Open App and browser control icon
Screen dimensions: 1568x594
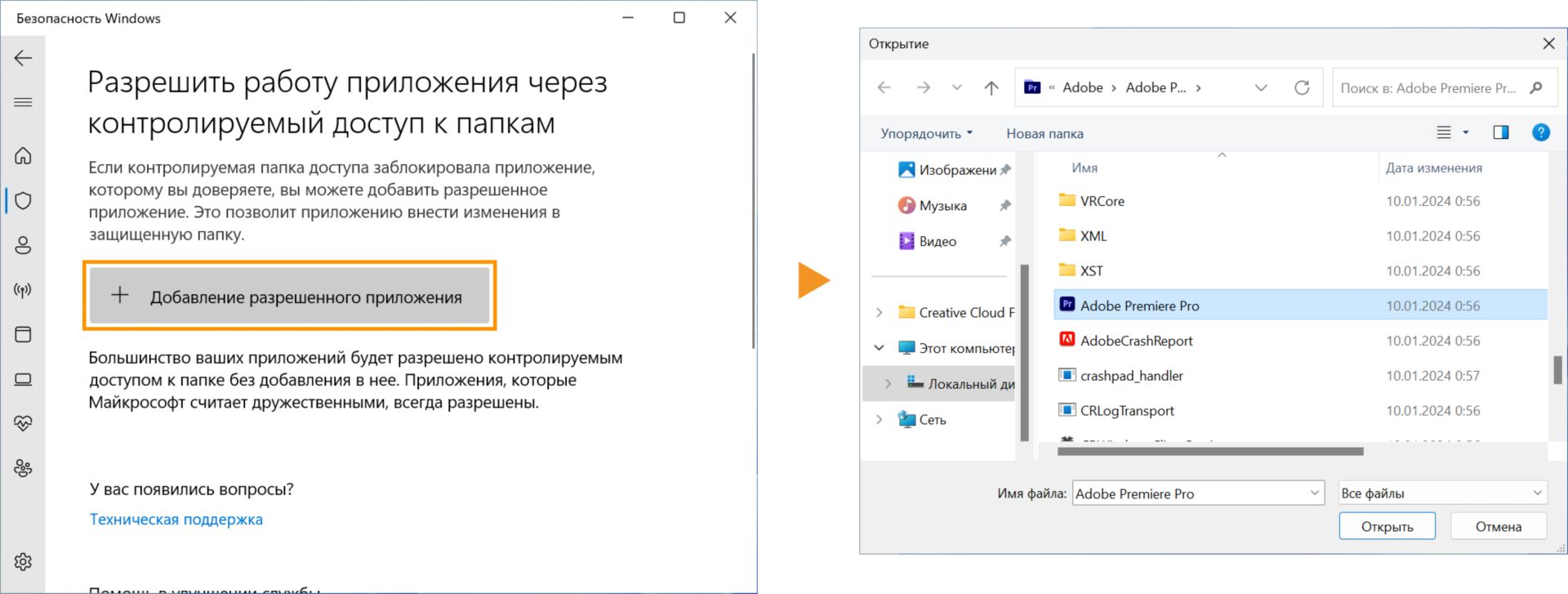coord(23,334)
